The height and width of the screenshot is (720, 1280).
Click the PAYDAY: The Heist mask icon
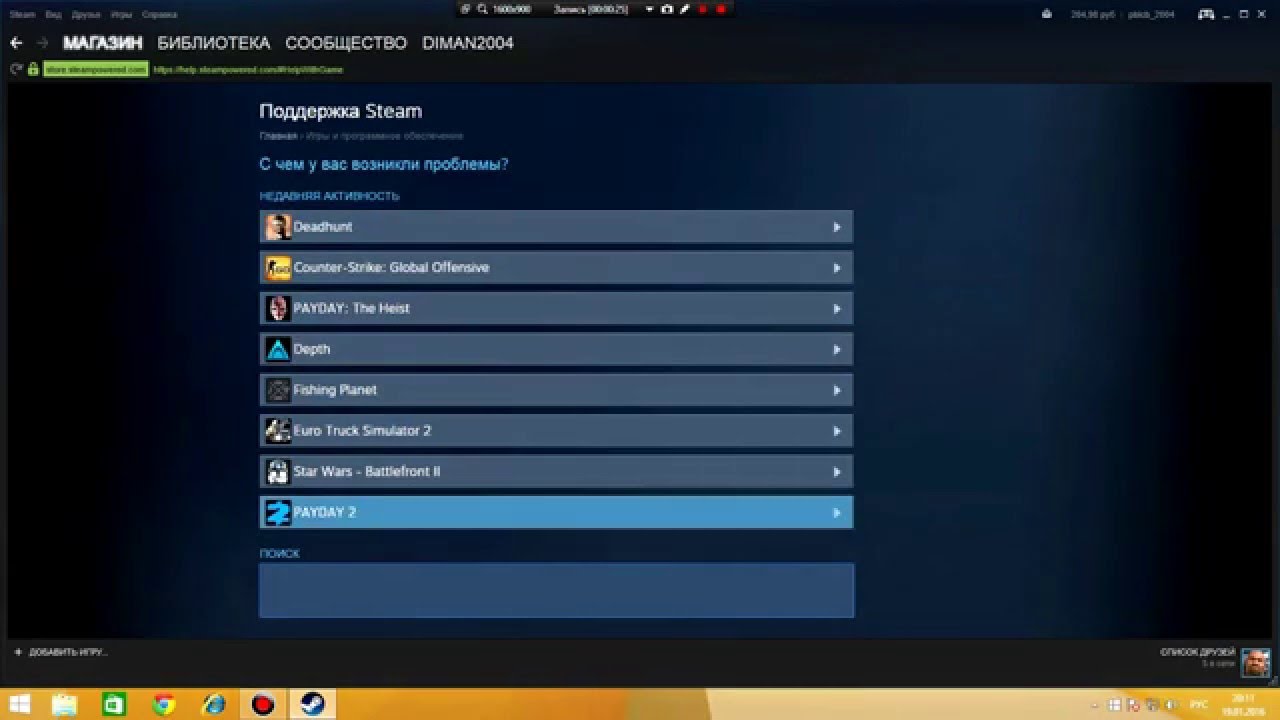[277, 309]
